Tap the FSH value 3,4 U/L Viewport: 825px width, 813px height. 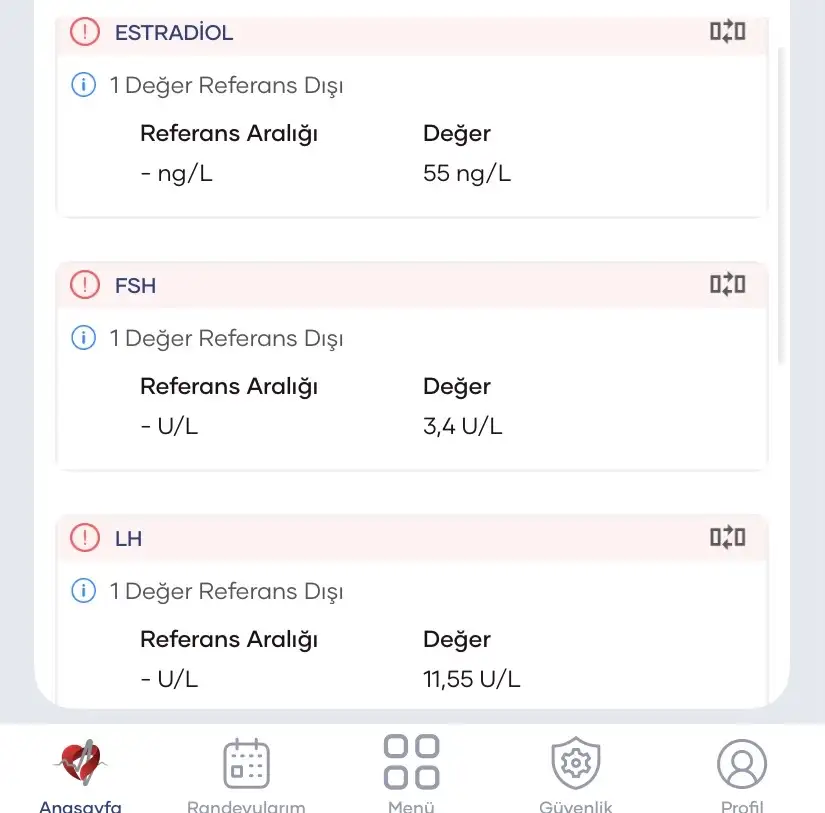tap(463, 426)
